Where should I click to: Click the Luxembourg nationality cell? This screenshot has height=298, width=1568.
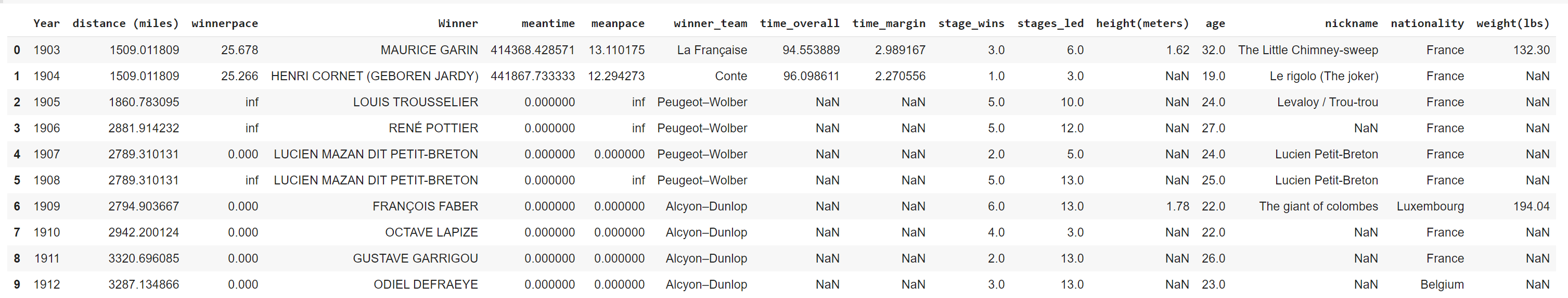pos(1430,207)
